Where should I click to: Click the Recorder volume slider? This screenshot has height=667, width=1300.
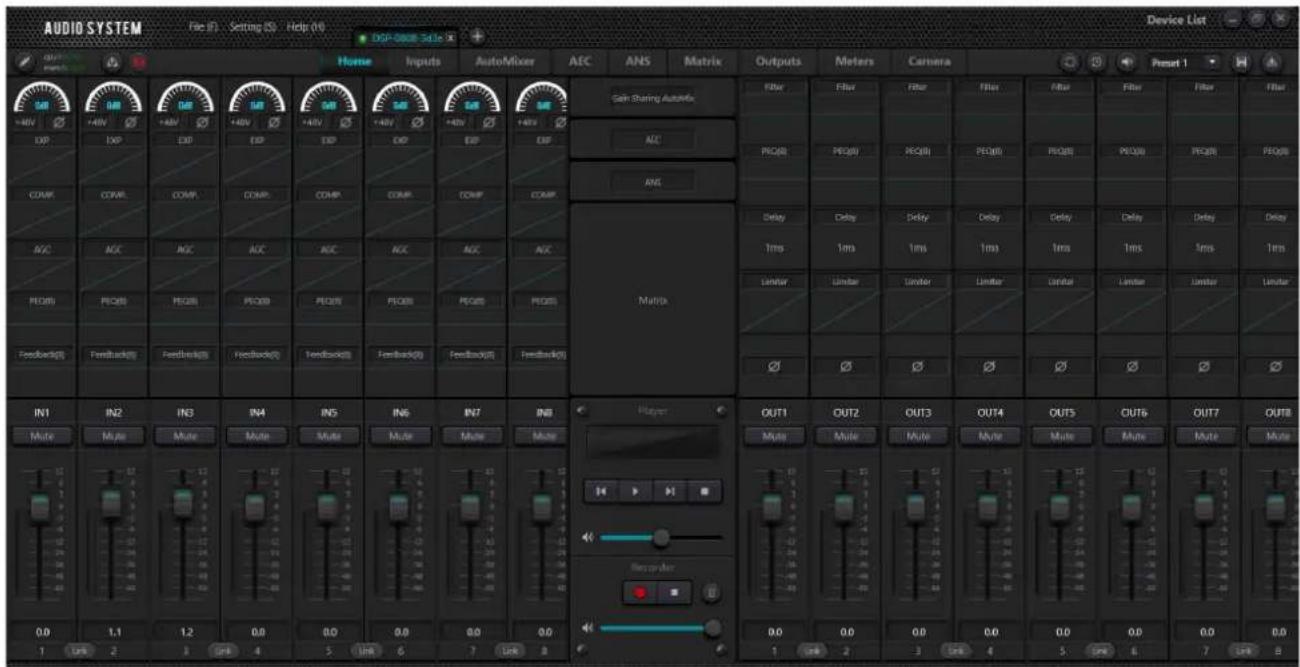click(662, 629)
